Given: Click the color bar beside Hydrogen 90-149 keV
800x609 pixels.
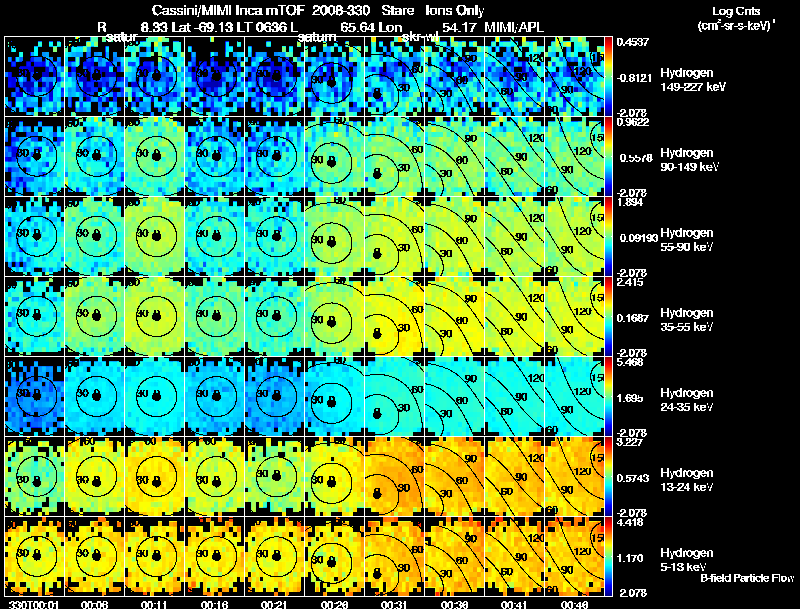Looking at the screenshot, I should click(x=608, y=157).
